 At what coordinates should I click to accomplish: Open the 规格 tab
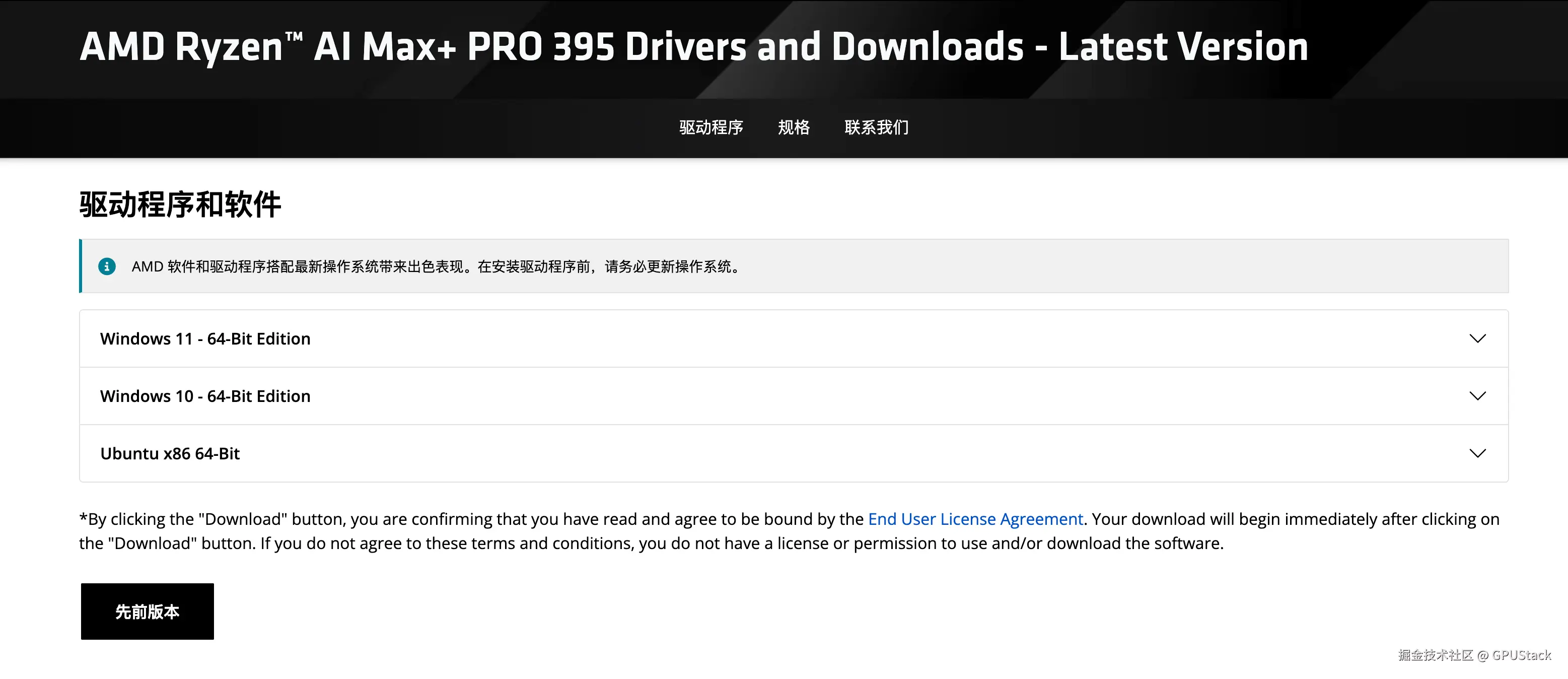(794, 127)
